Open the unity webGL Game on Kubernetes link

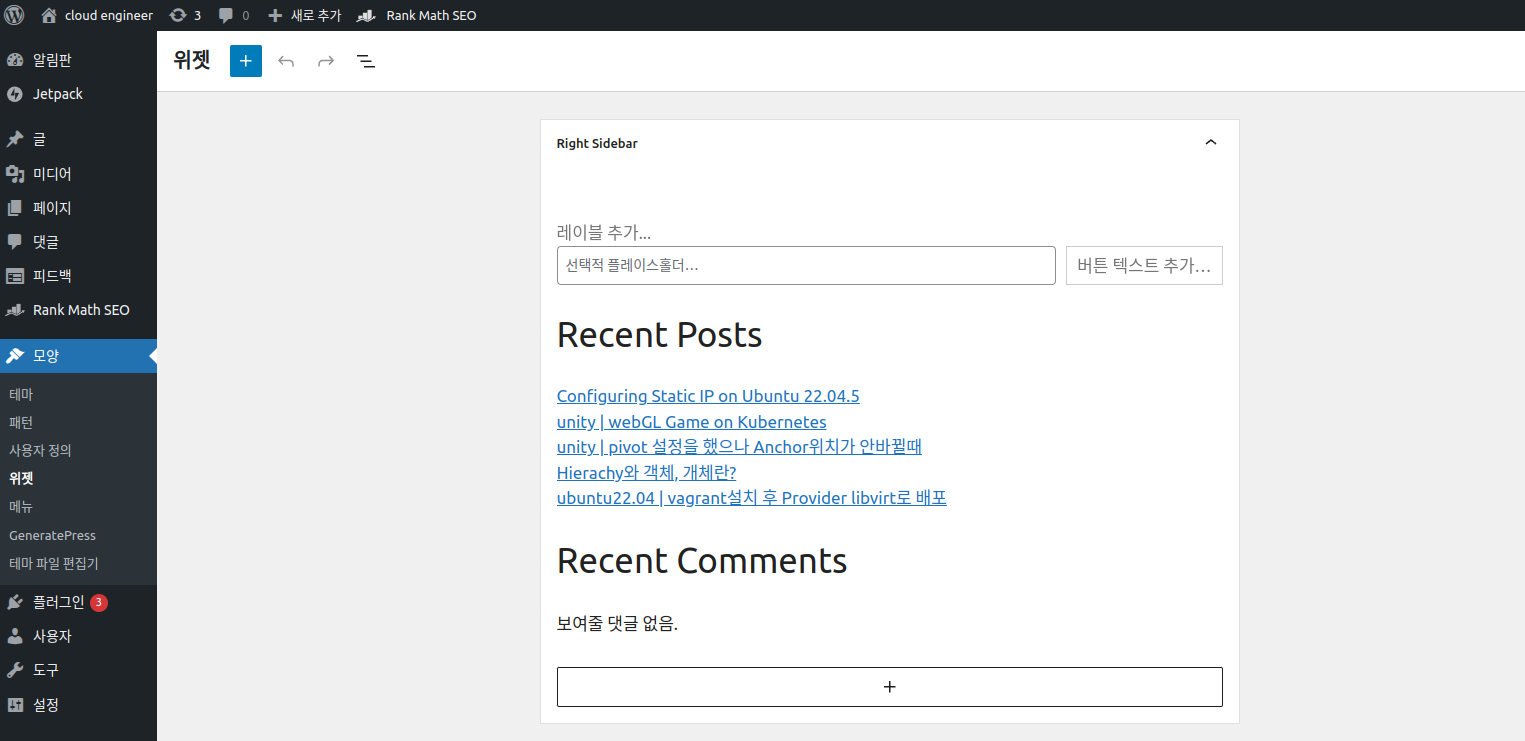tap(691, 422)
